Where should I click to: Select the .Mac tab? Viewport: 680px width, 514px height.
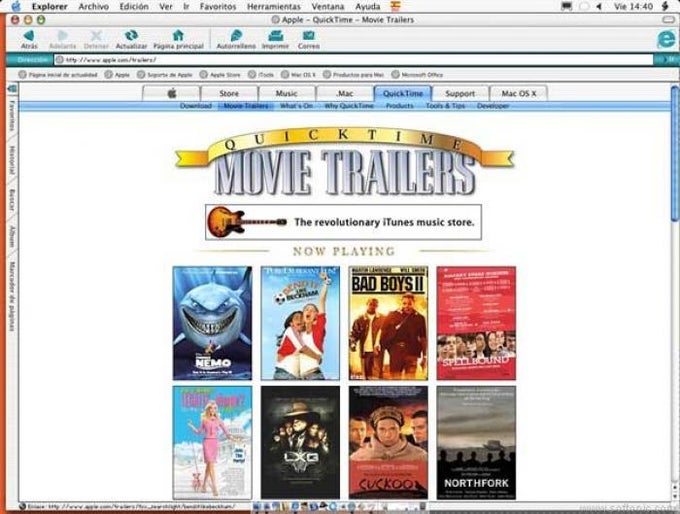[x=345, y=93]
